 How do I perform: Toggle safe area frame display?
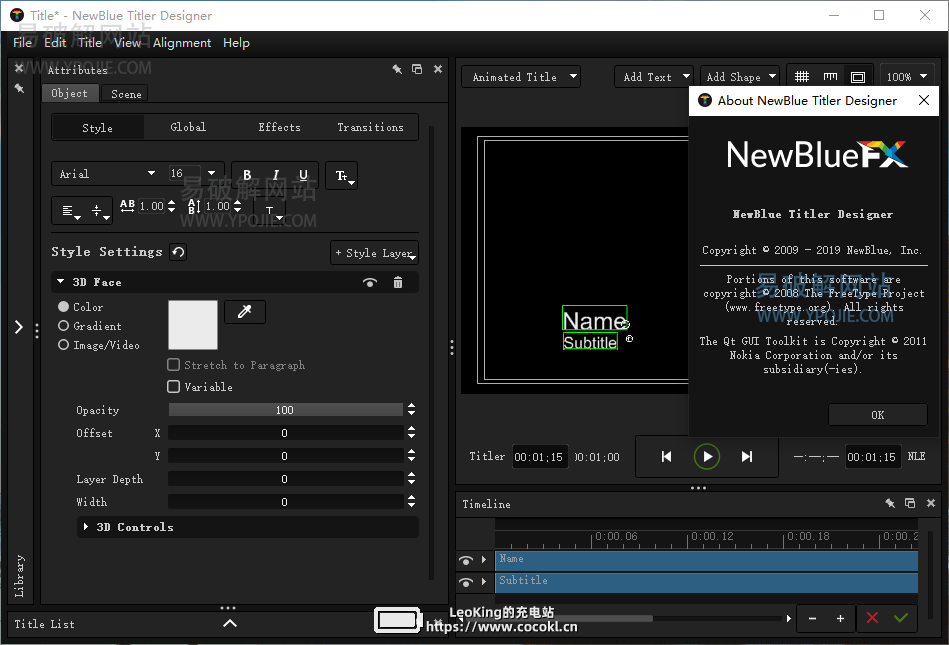[x=858, y=77]
